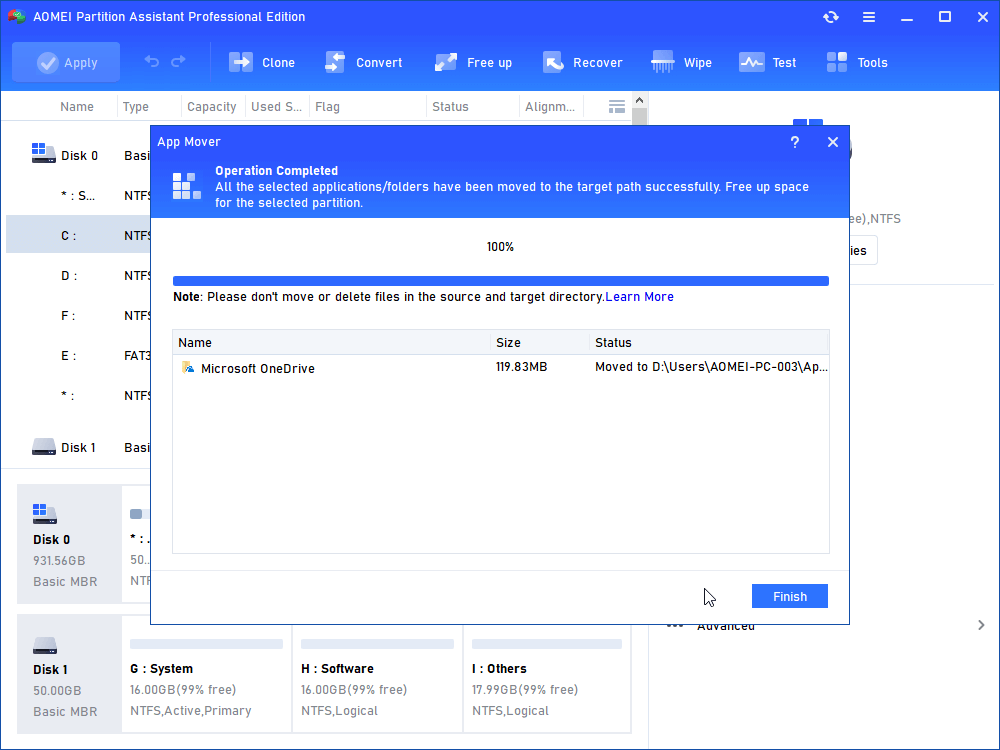Open the Wipe tool
The image size is (1000, 750).
[681, 62]
